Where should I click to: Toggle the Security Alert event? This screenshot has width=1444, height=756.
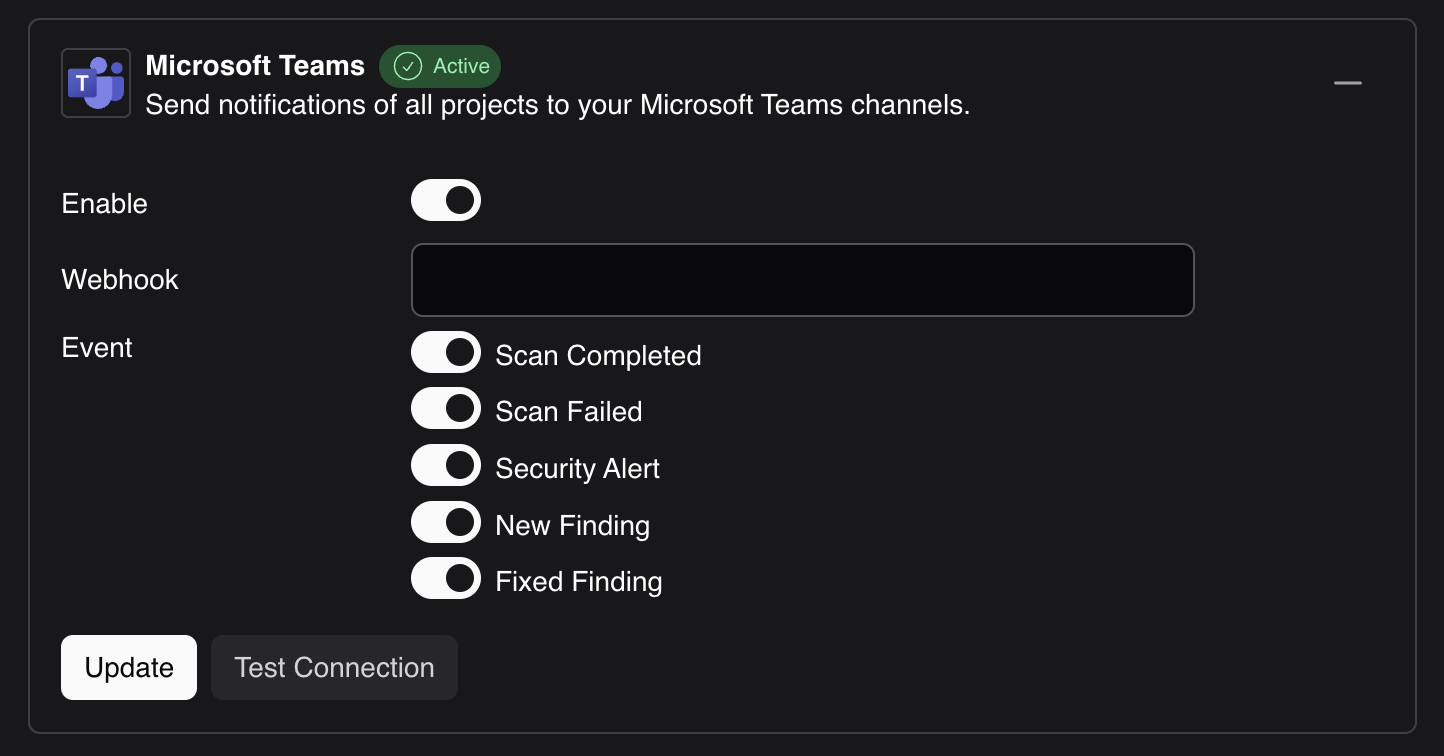click(446, 465)
